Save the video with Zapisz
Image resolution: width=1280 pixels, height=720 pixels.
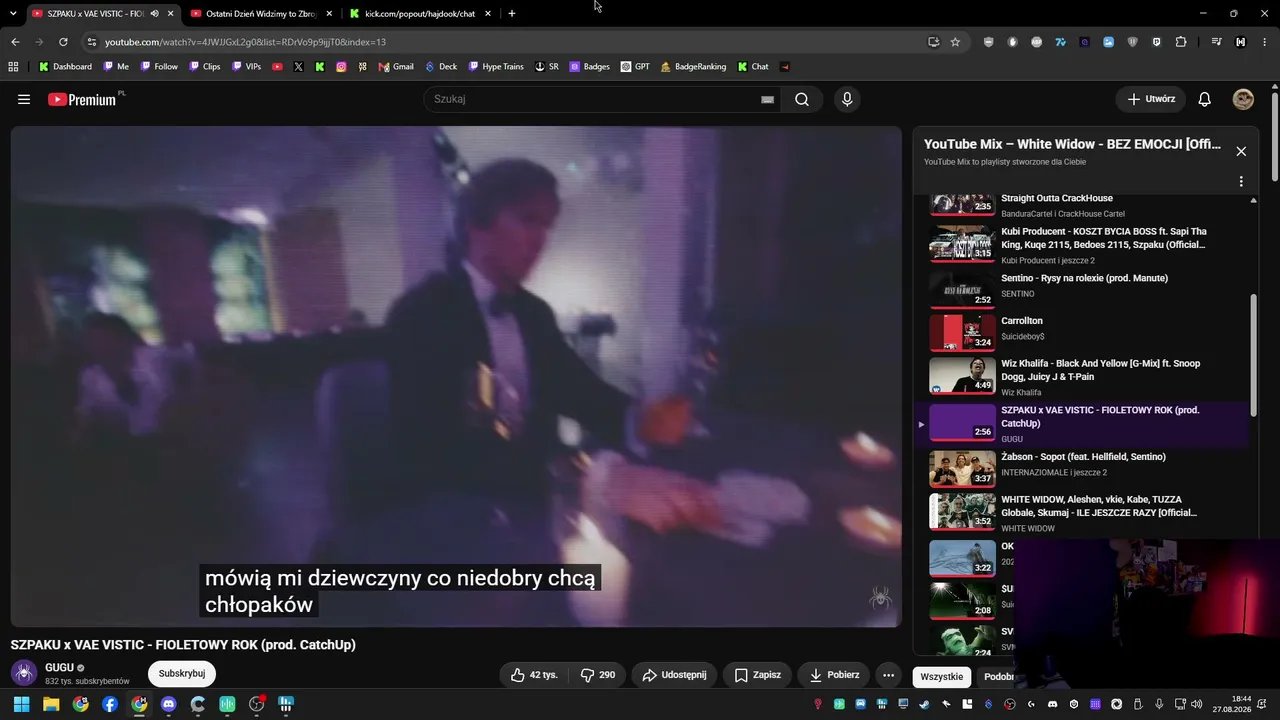(x=757, y=675)
